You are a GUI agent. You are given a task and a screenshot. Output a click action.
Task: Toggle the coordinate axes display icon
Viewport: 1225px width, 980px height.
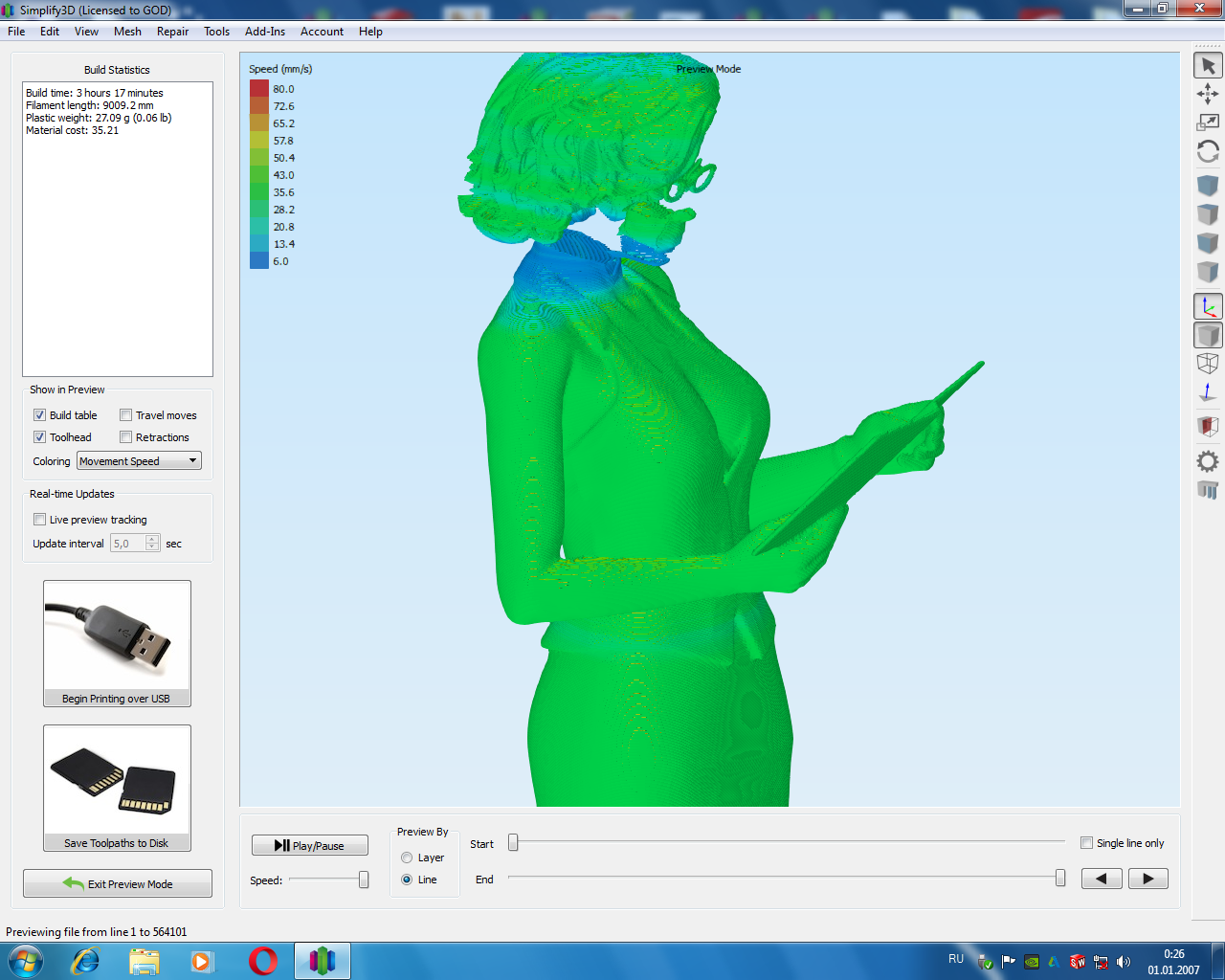(1208, 307)
